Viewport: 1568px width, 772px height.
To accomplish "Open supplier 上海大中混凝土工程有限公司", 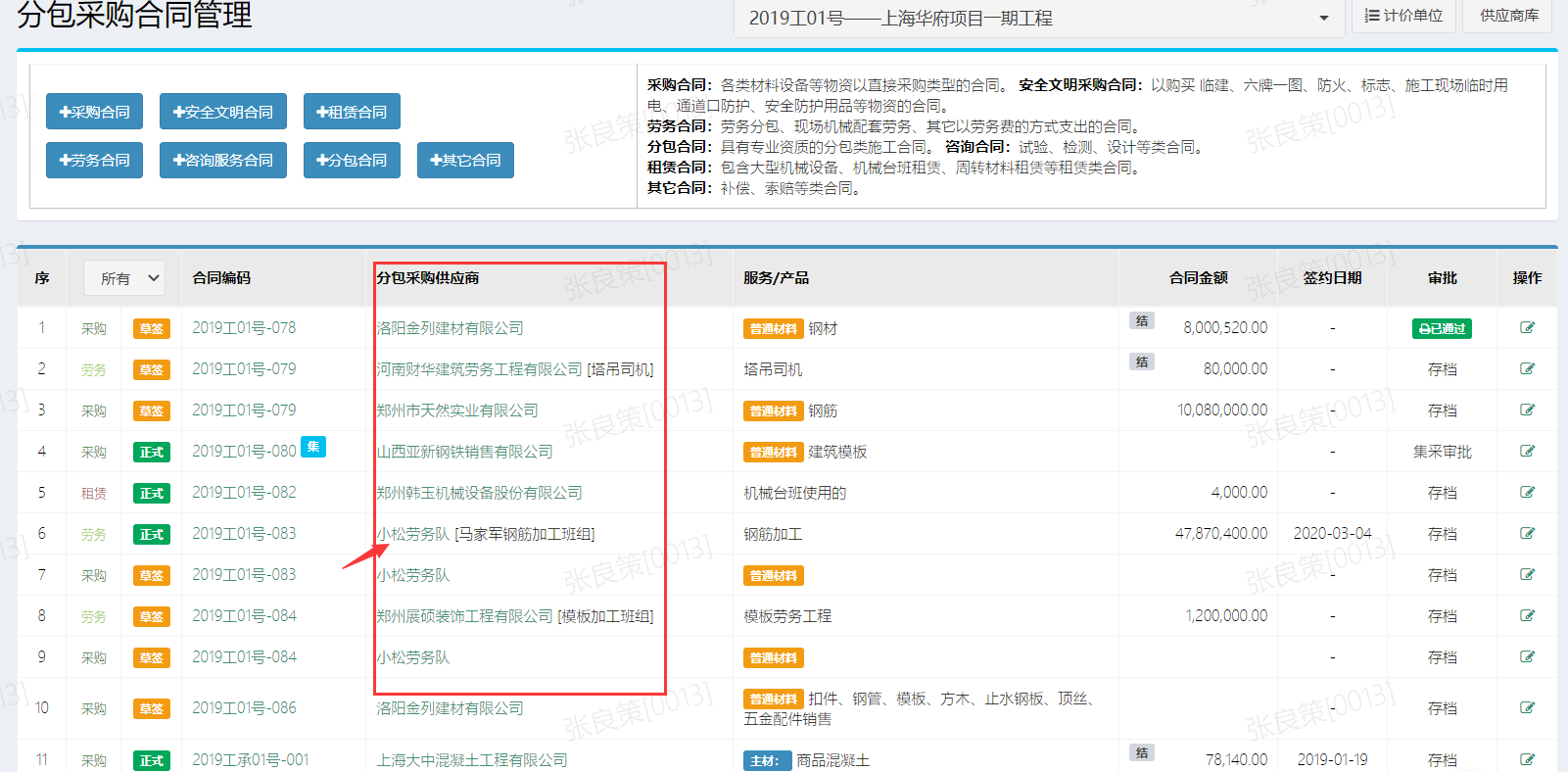I will [x=472, y=760].
